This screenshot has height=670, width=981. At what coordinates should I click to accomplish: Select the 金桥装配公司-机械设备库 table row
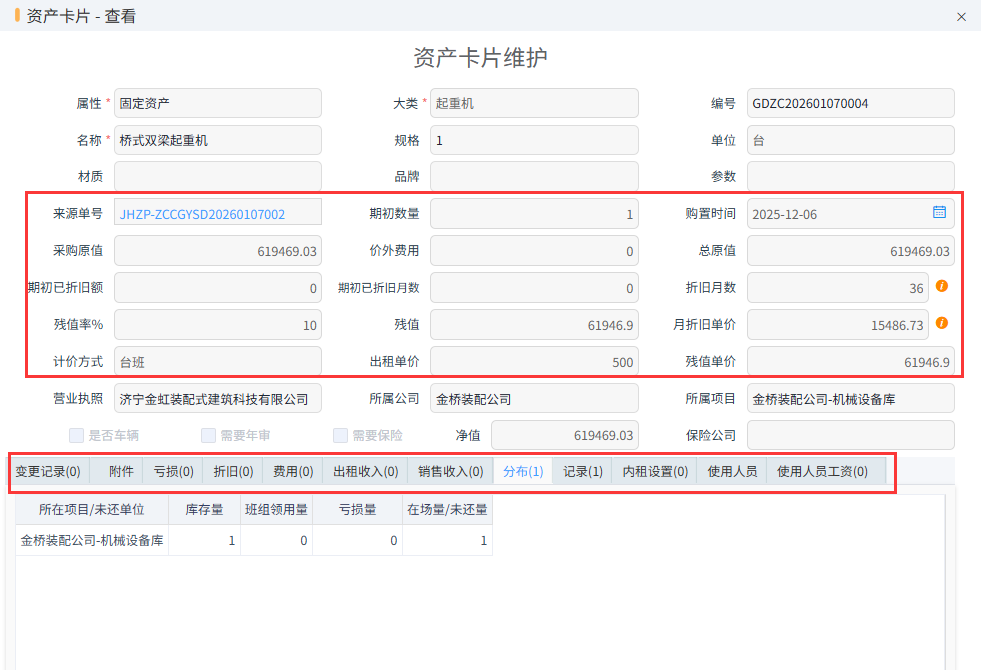pos(91,540)
